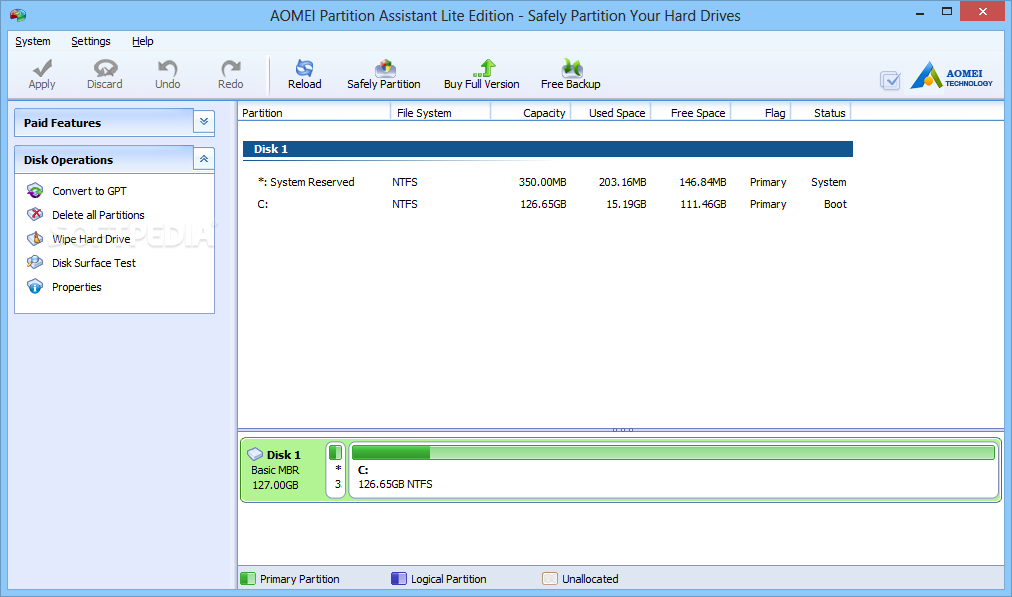Click Disk Surface Test link
The image size is (1012, 597).
pos(94,263)
